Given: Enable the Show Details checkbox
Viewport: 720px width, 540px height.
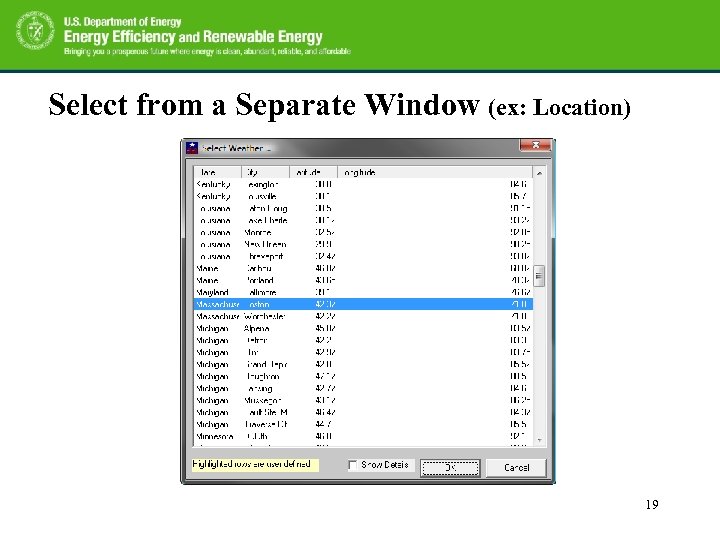Looking at the screenshot, I should (x=353, y=465).
